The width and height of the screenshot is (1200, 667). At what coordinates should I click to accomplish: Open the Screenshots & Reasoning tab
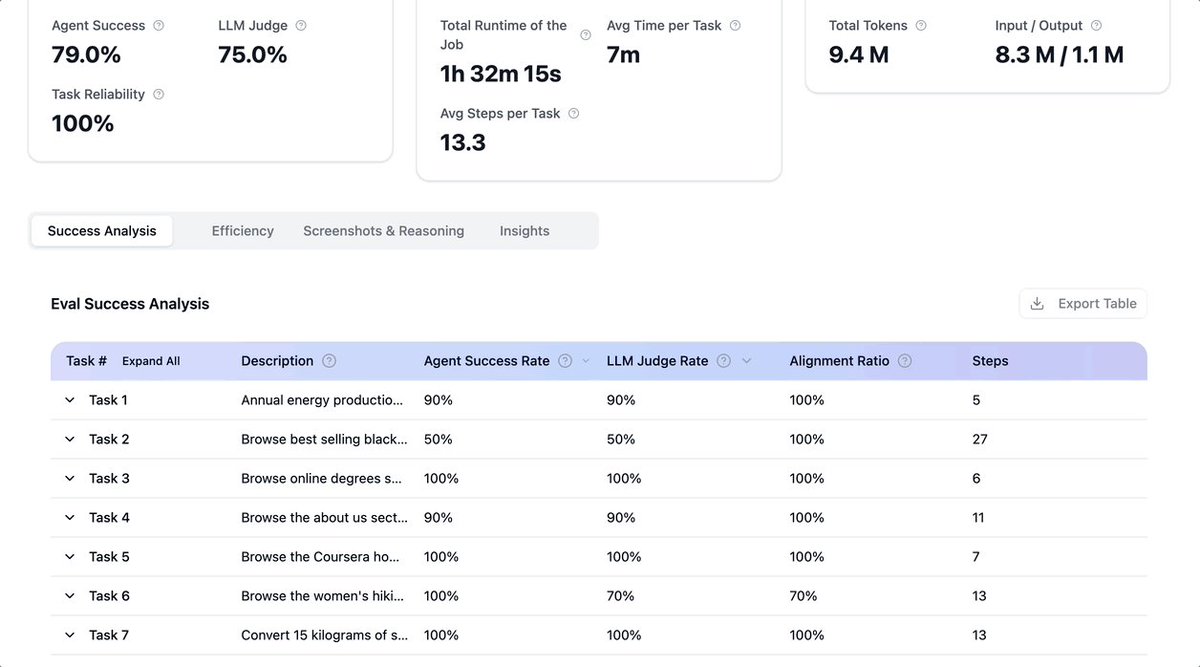(x=384, y=231)
